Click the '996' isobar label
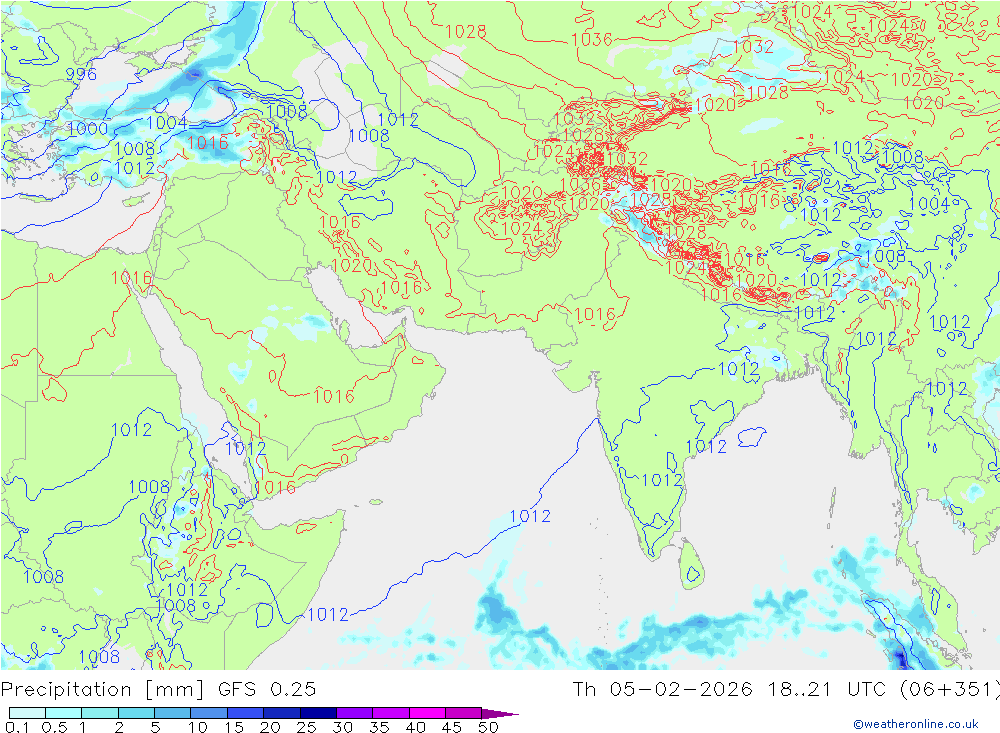The image size is (1000, 733). tap(81, 75)
